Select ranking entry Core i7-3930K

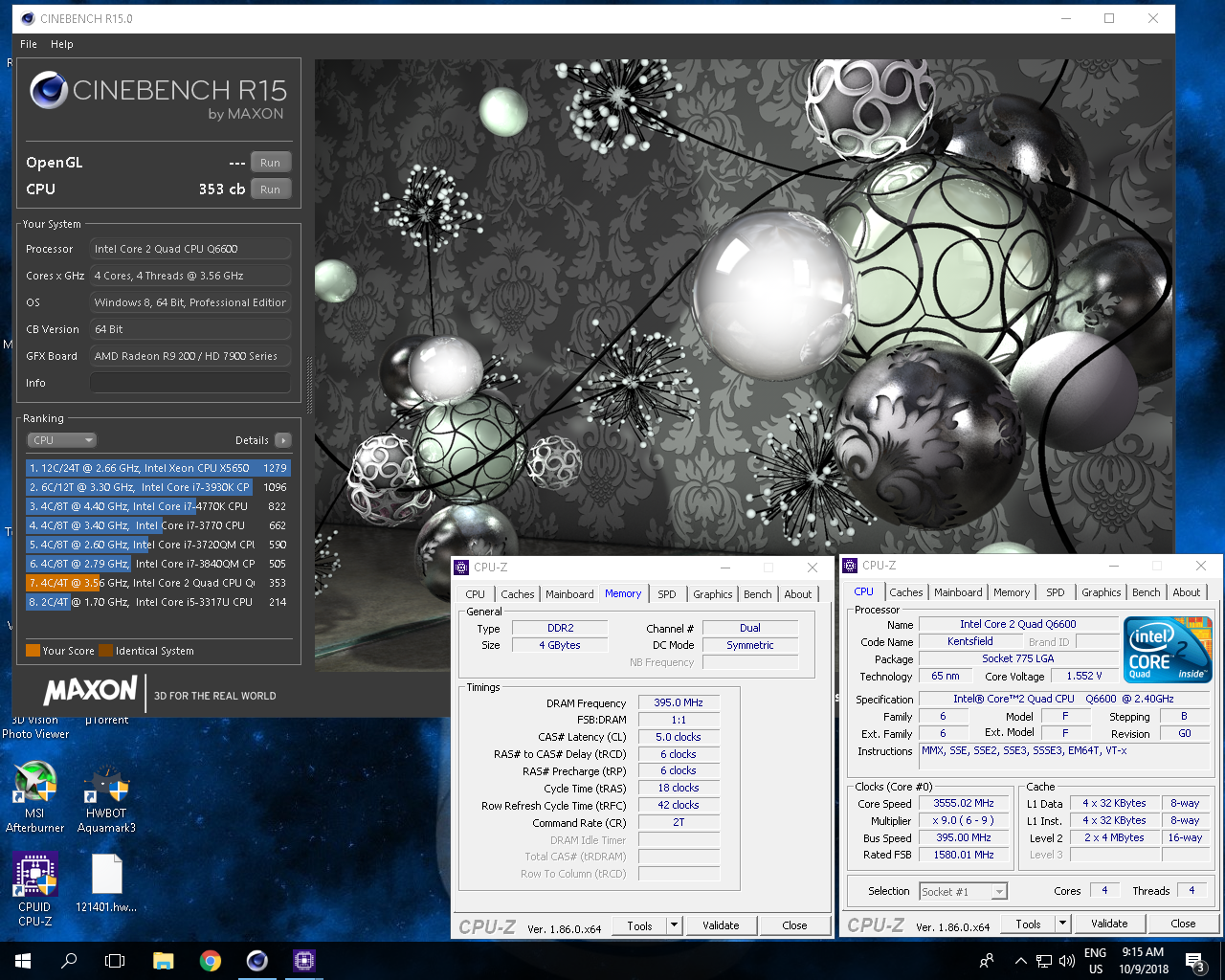pyautogui.click(x=158, y=487)
